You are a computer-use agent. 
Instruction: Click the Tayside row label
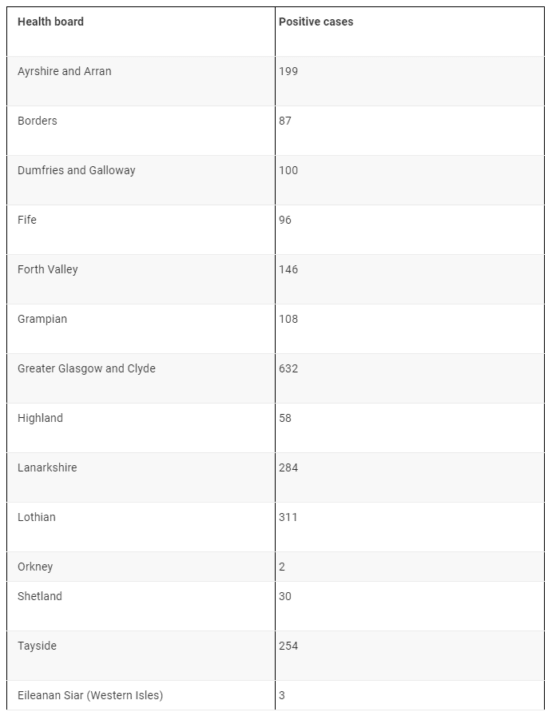coord(37,646)
